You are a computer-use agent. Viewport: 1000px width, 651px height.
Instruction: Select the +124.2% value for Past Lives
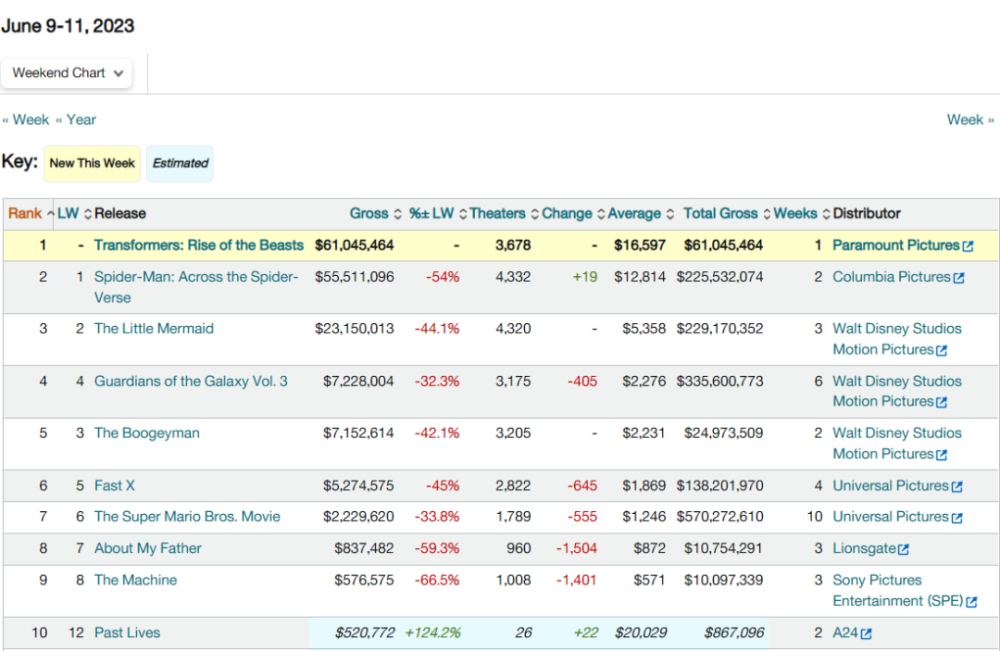tap(432, 633)
